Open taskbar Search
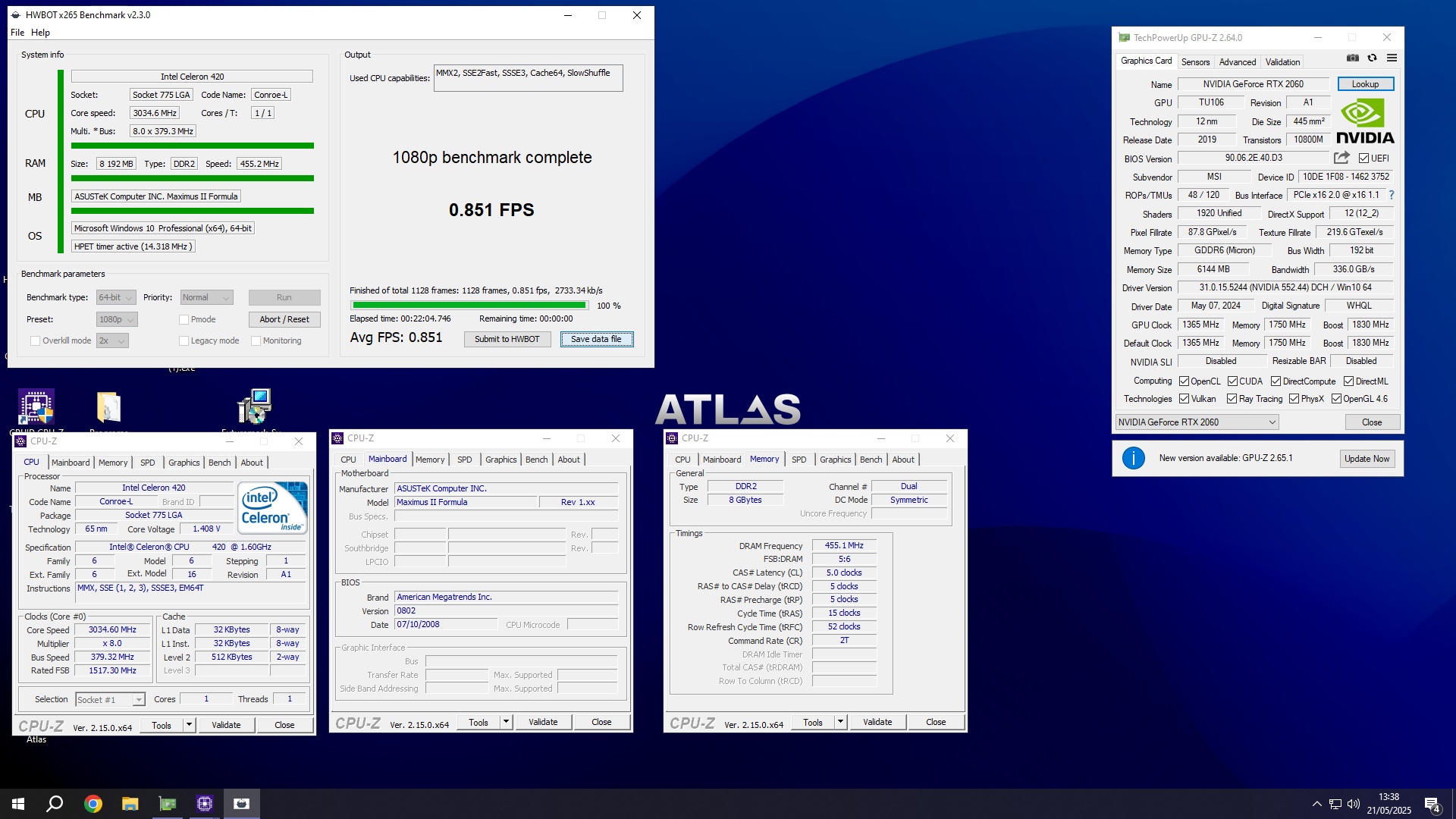The image size is (1456, 819). tap(55, 804)
